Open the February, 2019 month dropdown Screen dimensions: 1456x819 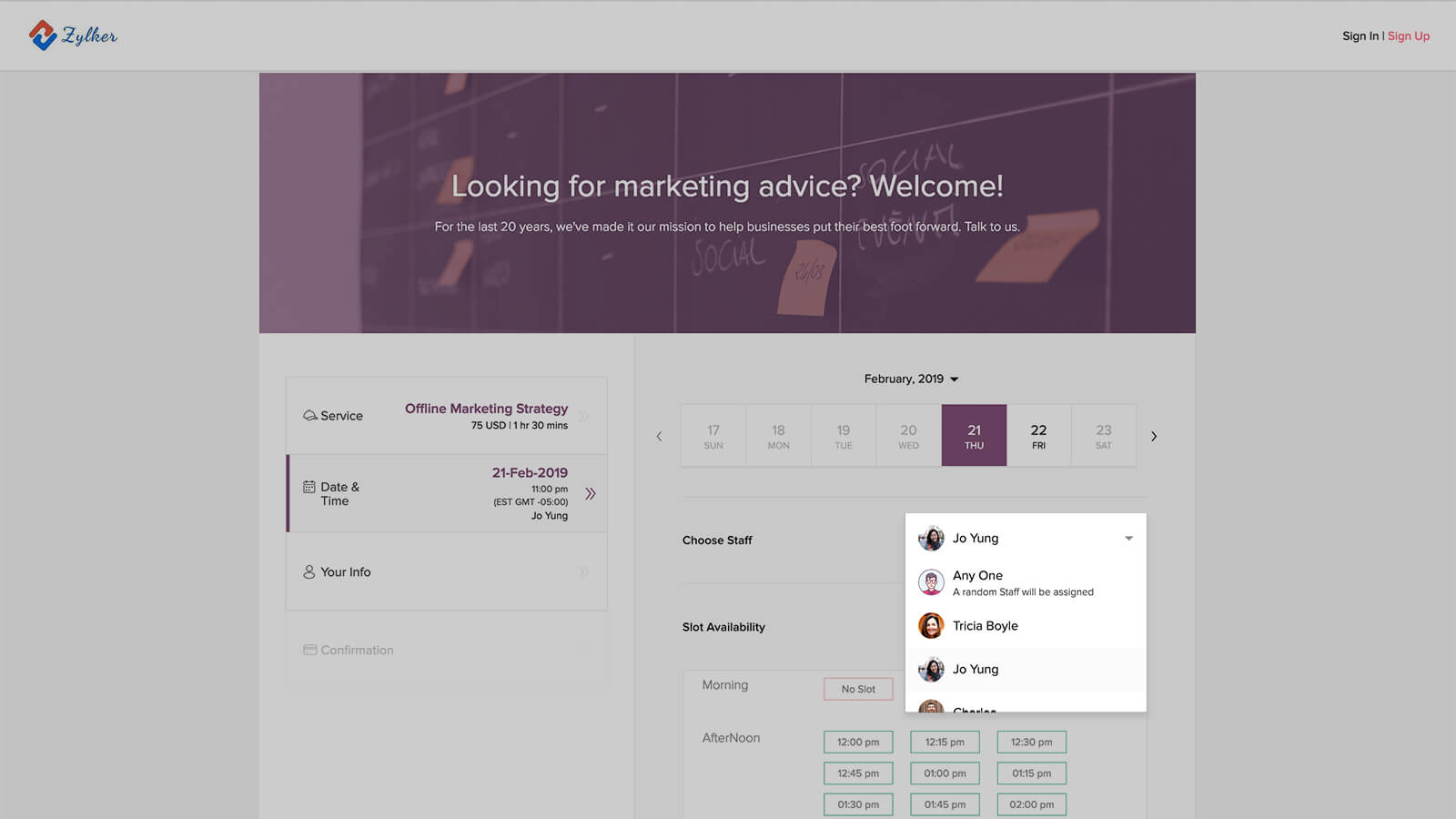911,379
